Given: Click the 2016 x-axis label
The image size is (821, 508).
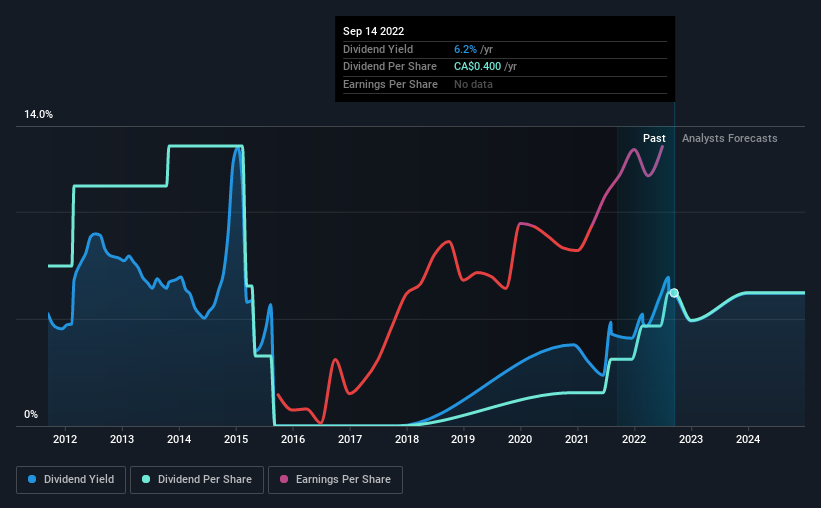Looking at the screenshot, I should (293, 439).
